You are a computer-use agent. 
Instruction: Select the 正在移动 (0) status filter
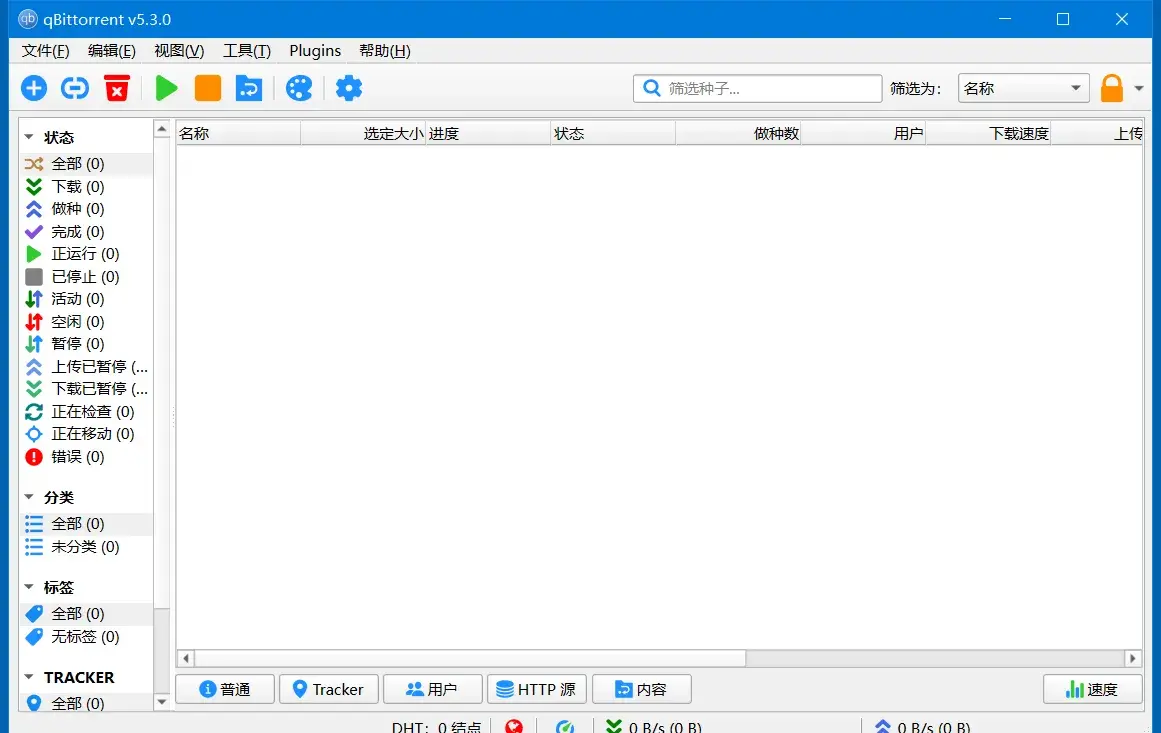click(x=87, y=434)
